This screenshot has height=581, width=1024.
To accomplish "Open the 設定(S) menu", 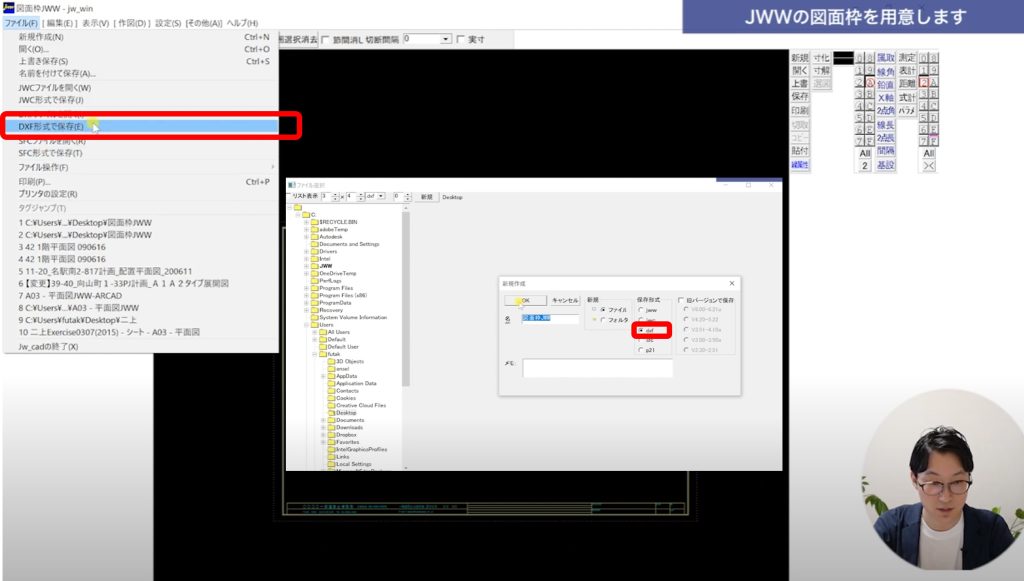I will click(167, 23).
